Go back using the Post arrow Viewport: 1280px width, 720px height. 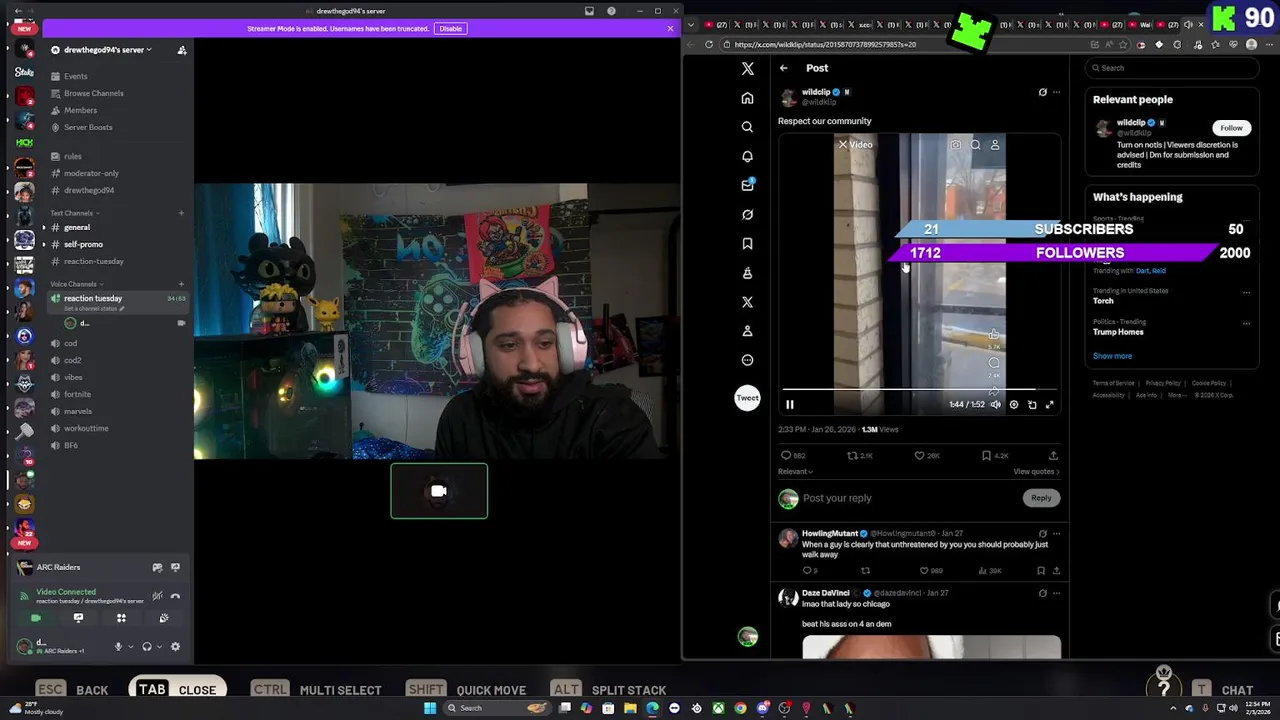coord(784,68)
